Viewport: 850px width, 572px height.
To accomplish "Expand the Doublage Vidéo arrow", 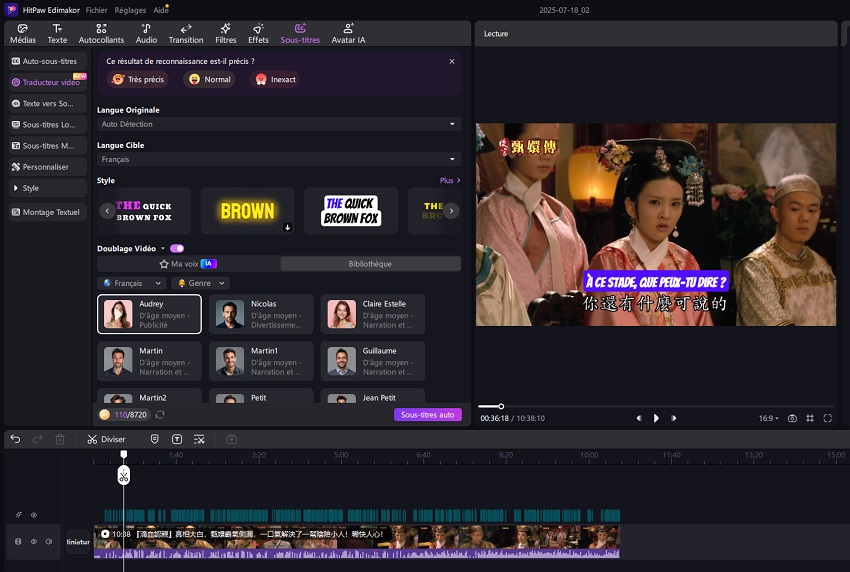I will (x=163, y=248).
